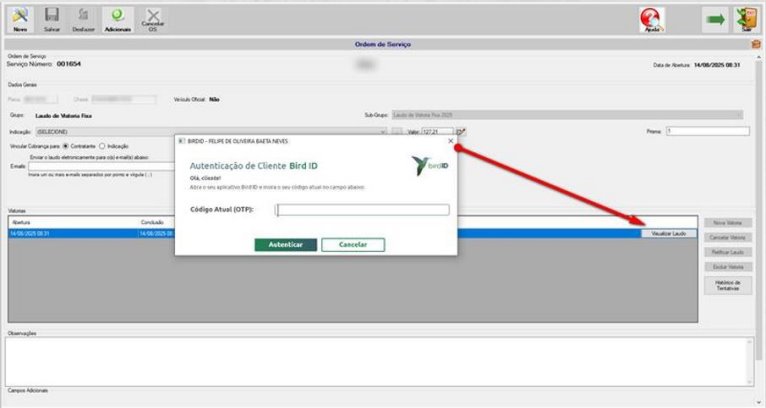Save using the Salvar floppy icon

(52, 20)
